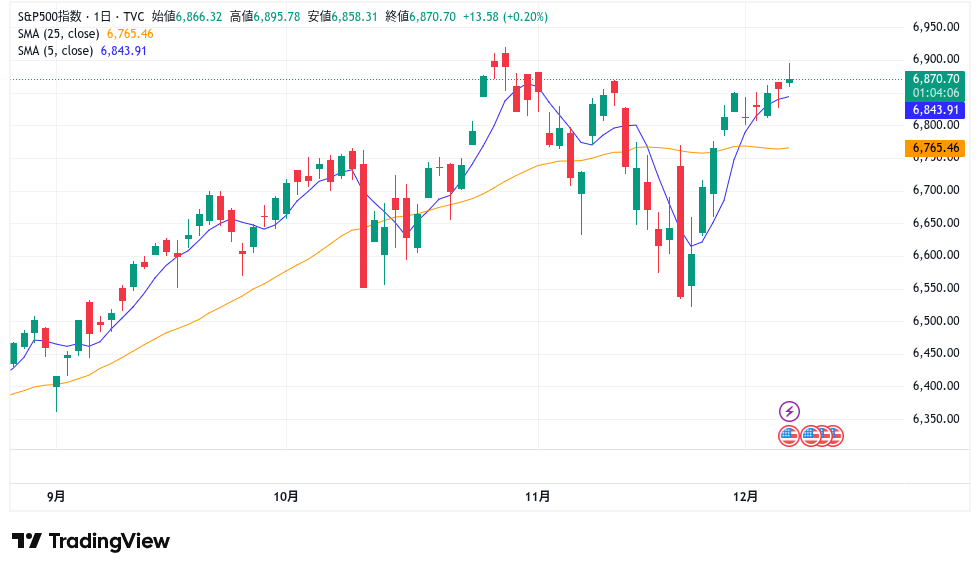Click the 10月 label on time axis
Screen dimensions: 980x571
coord(286,496)
